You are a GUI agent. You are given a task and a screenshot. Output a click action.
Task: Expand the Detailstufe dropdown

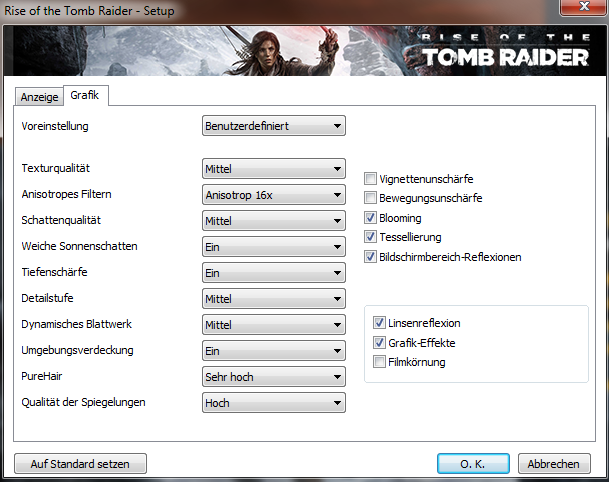[274, 299]
